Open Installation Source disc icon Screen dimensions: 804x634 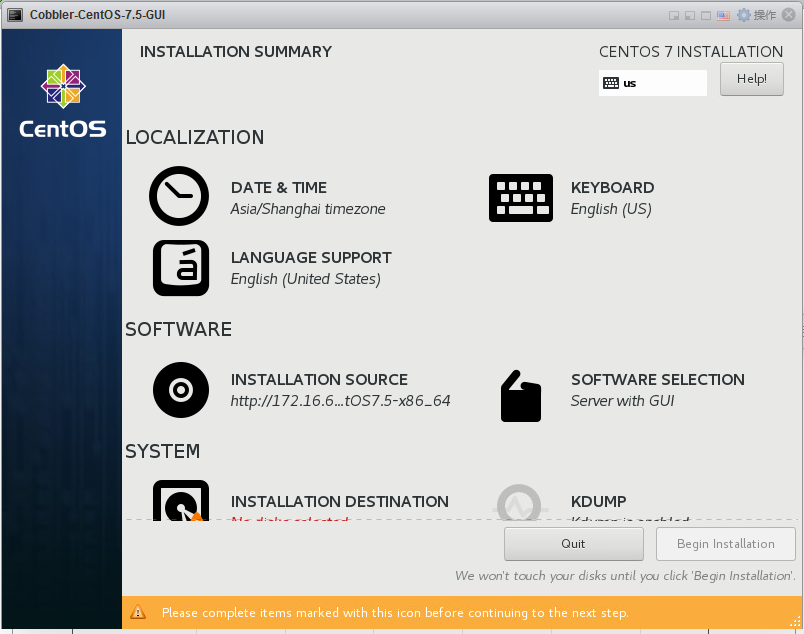tap(180, 390)
